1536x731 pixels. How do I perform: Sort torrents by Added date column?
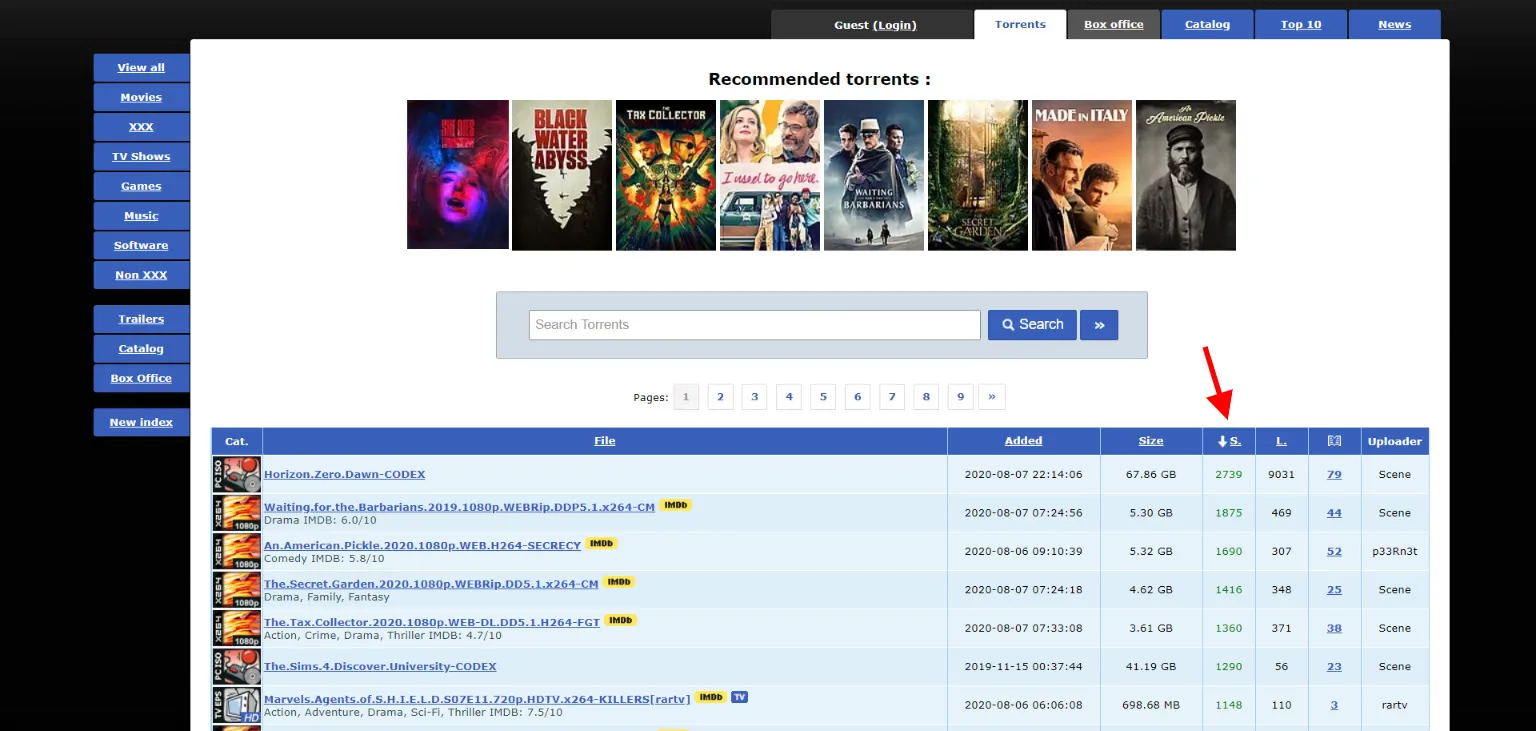point(1024,441)
